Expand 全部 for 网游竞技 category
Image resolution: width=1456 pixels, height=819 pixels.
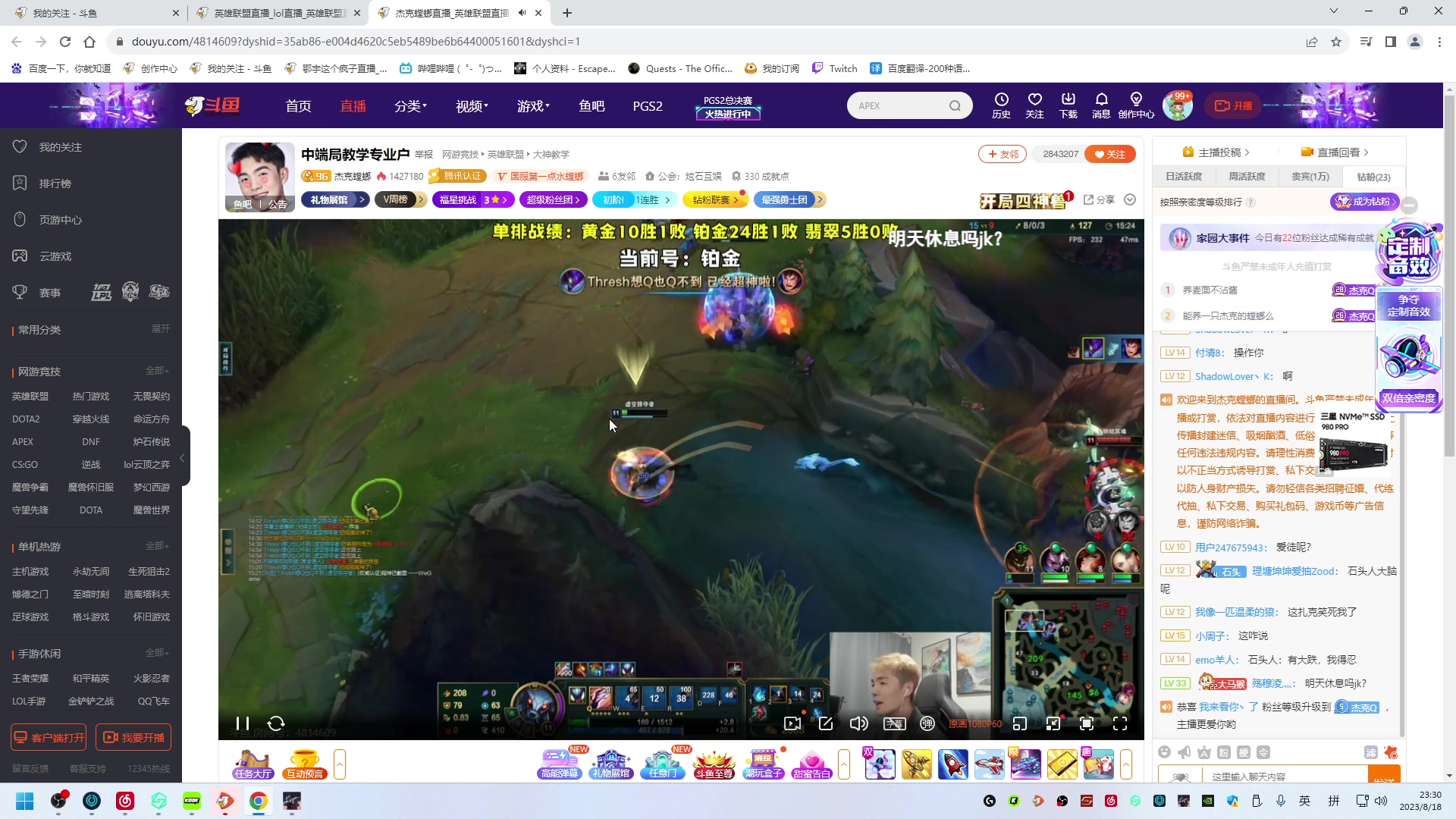point(158,371)
